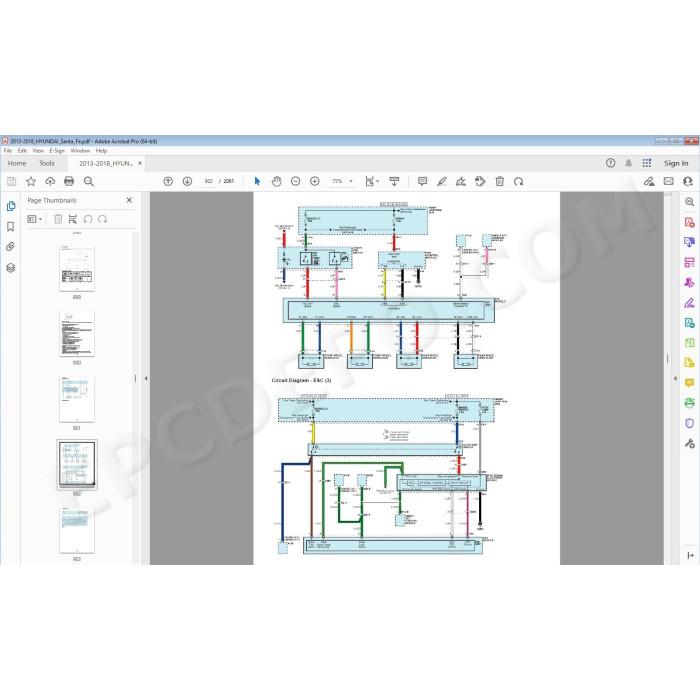This screenshot has height=700, width=700.
Task: Select the Hand pan tool
Action: click(x=276, y=181)
